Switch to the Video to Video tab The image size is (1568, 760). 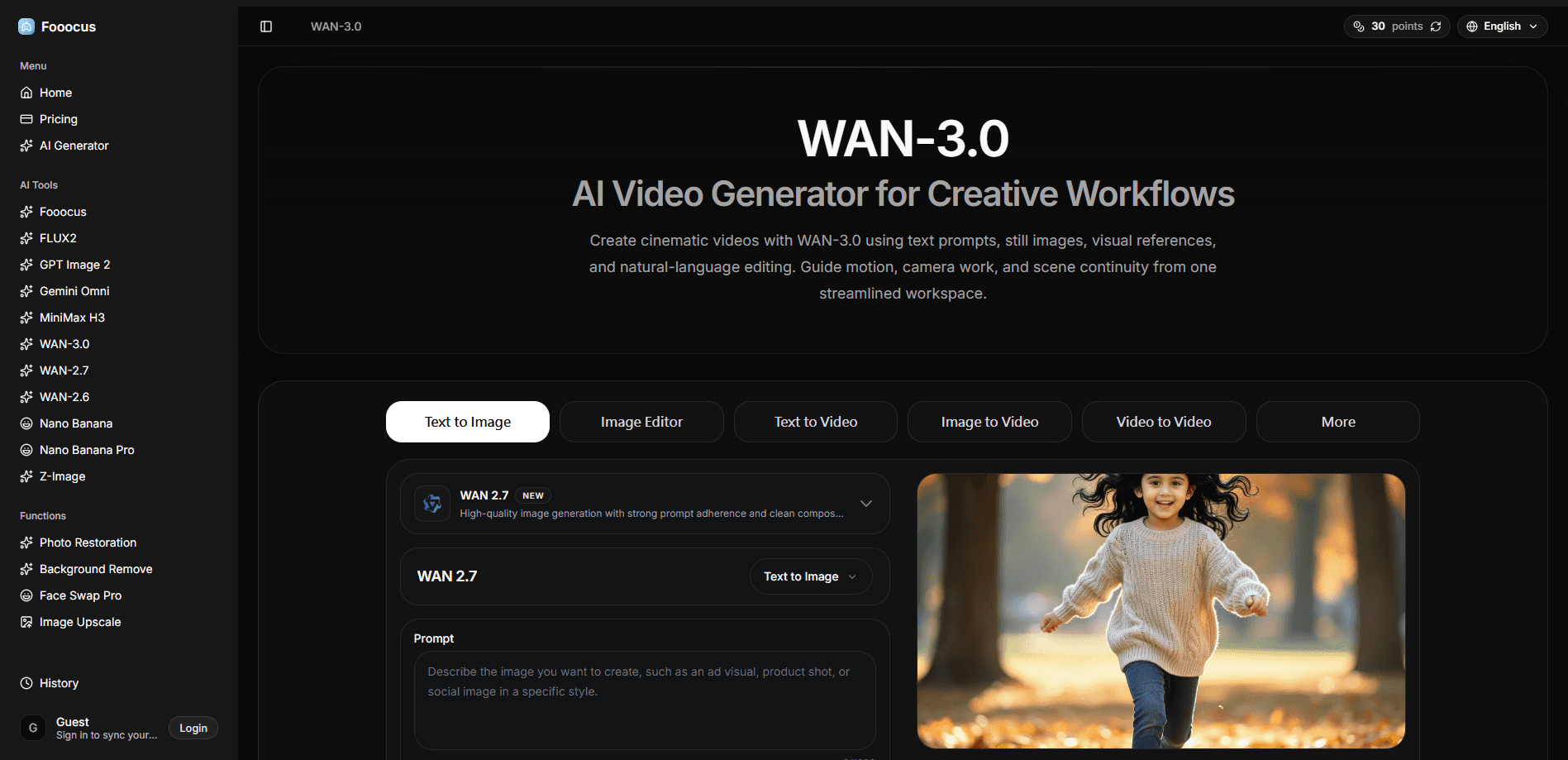click(x=1164, y=422)
